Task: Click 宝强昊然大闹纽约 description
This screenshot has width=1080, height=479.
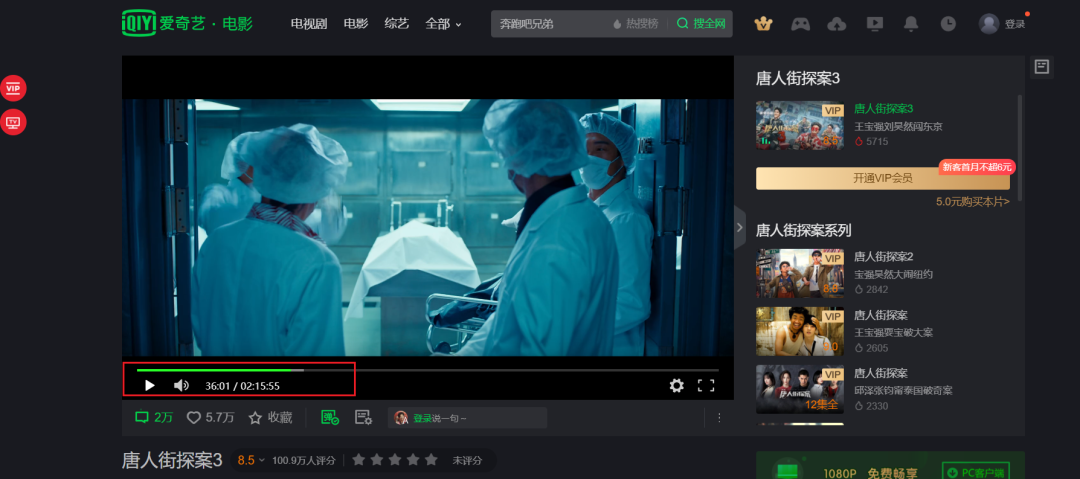Action: click(893, 274)
